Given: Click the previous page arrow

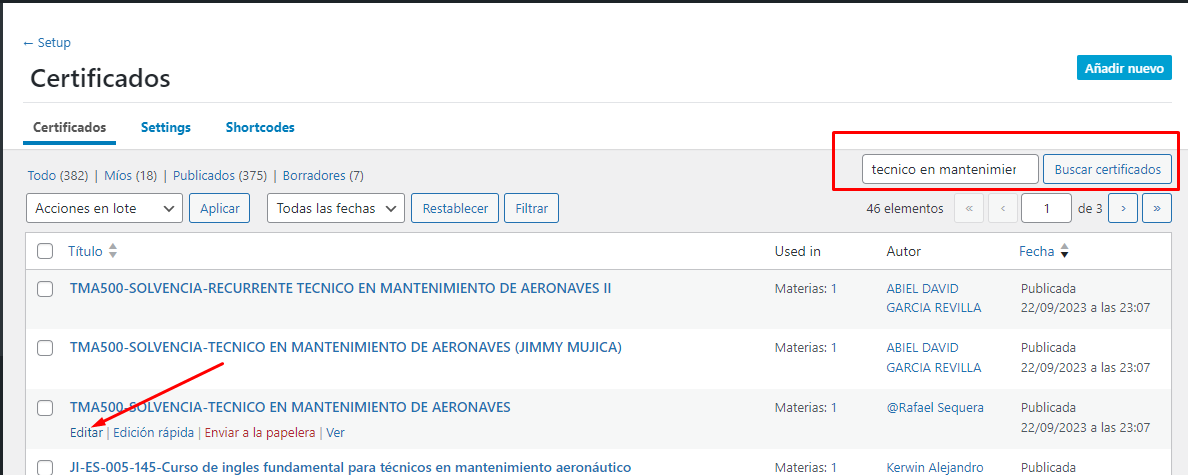Looking at the screenshot, I should click(1002, 208).
